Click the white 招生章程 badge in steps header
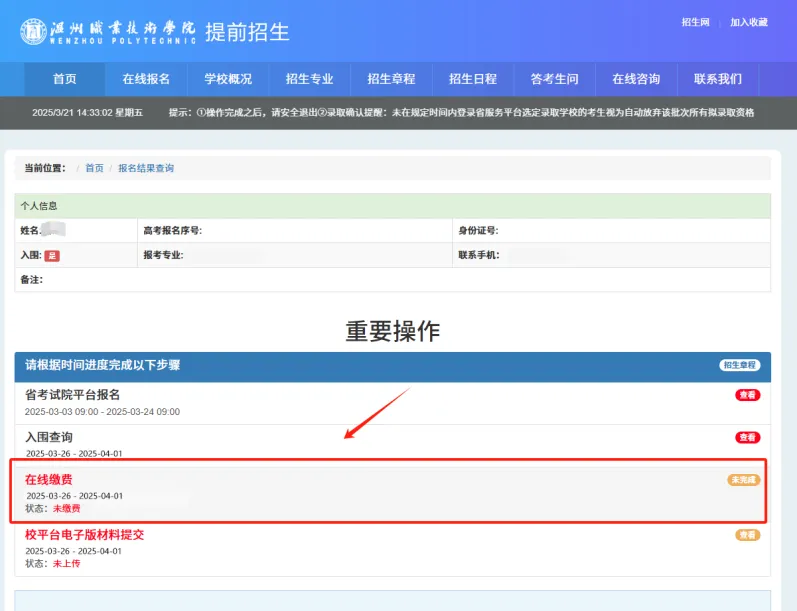 tap(740, 365)
